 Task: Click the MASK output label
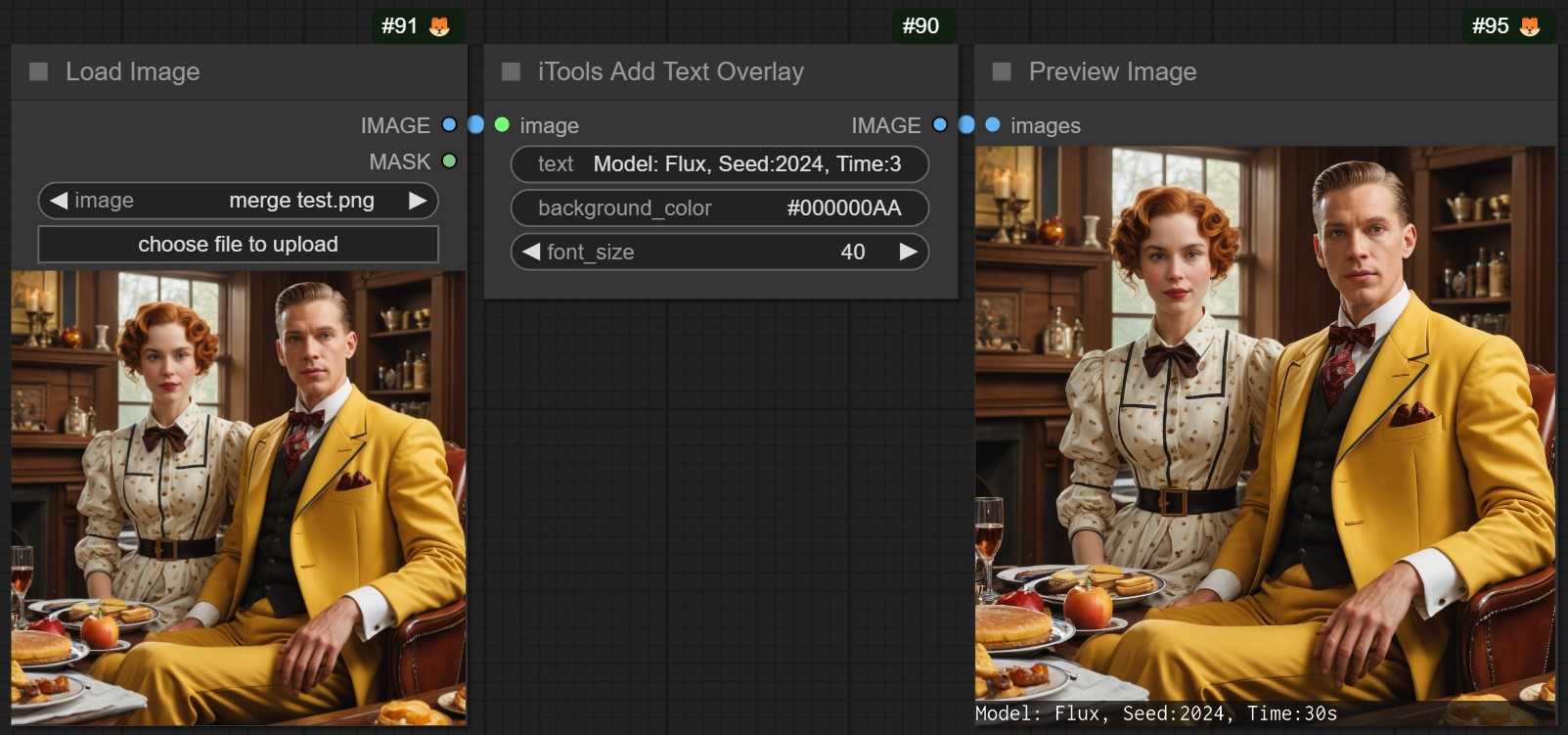[399, 161]
